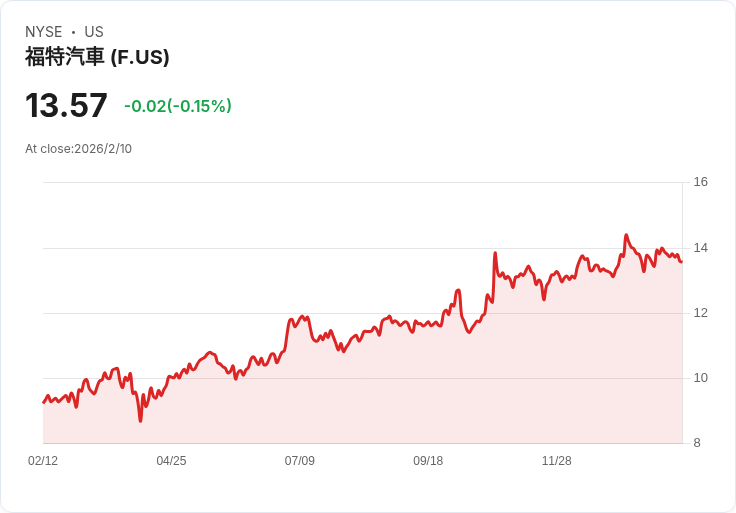Click the 12 label on price axis

pos(700,313)
